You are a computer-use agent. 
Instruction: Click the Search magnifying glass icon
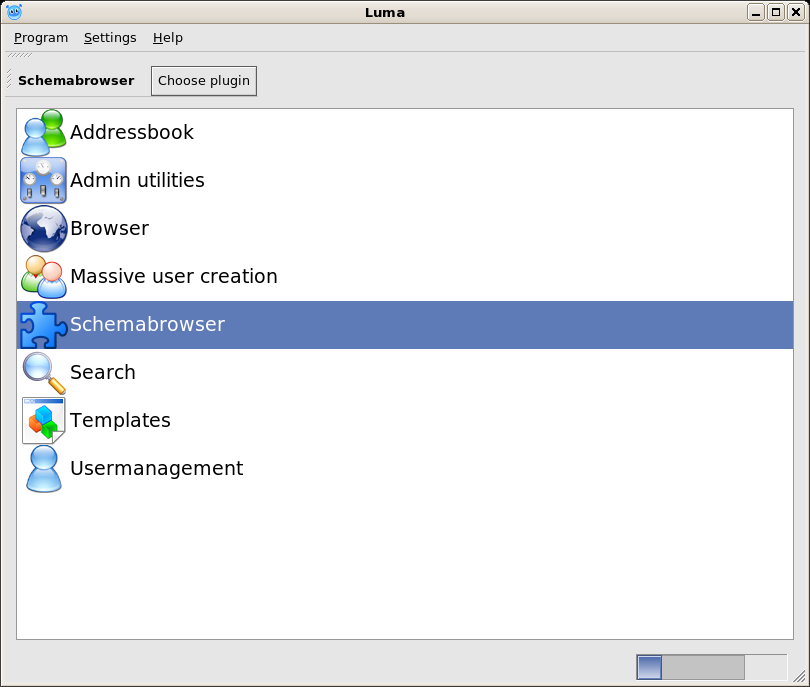[x=43, y=373]
